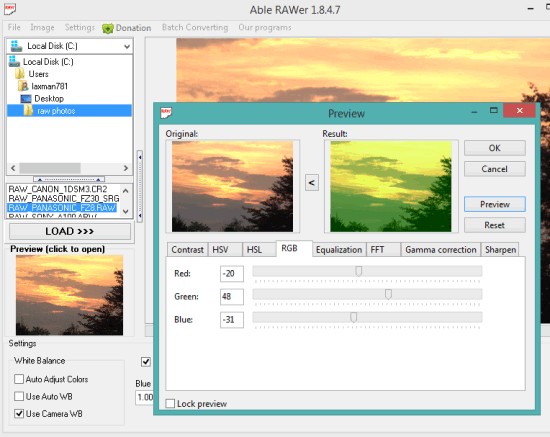The image size is (550, 437).
Task: Switch to the HSL tab
Action: click(x=259, y=250)
